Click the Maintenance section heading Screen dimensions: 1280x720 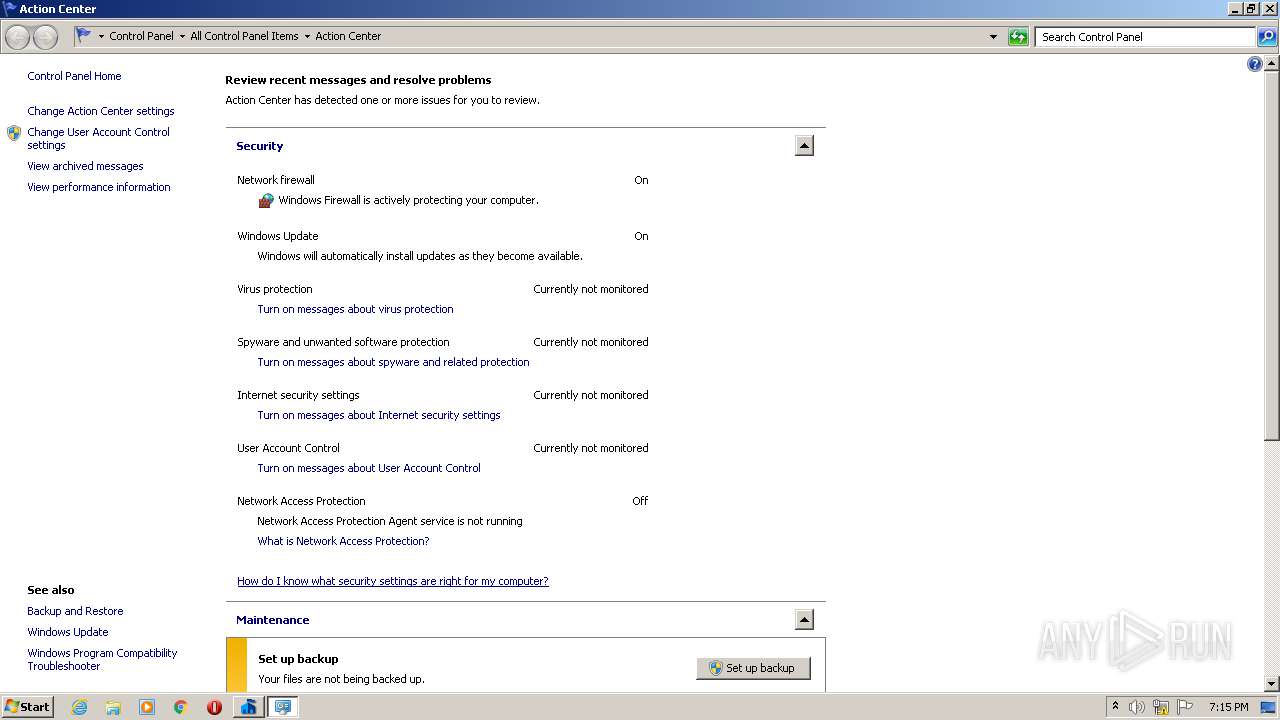pyautogui.click(x=273, y=620)
